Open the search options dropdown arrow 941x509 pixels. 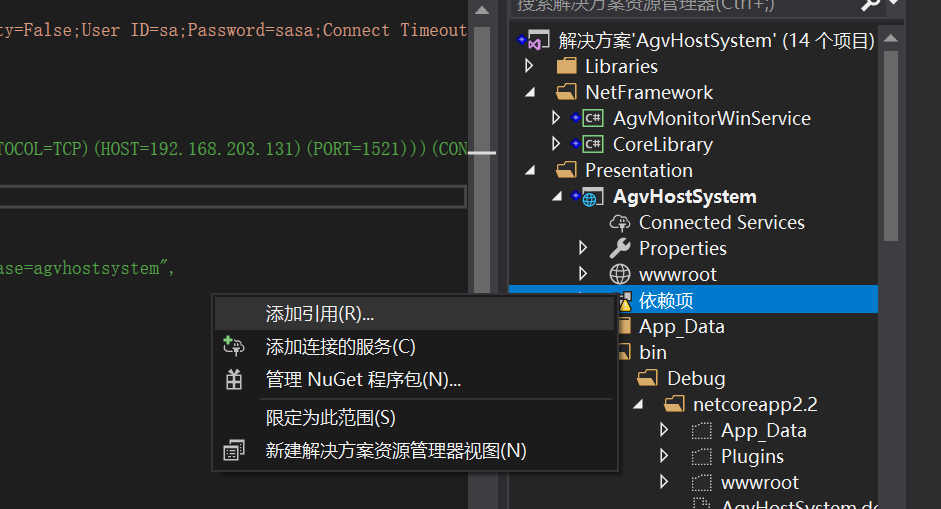pyautogui.click(x=894, y=3)
